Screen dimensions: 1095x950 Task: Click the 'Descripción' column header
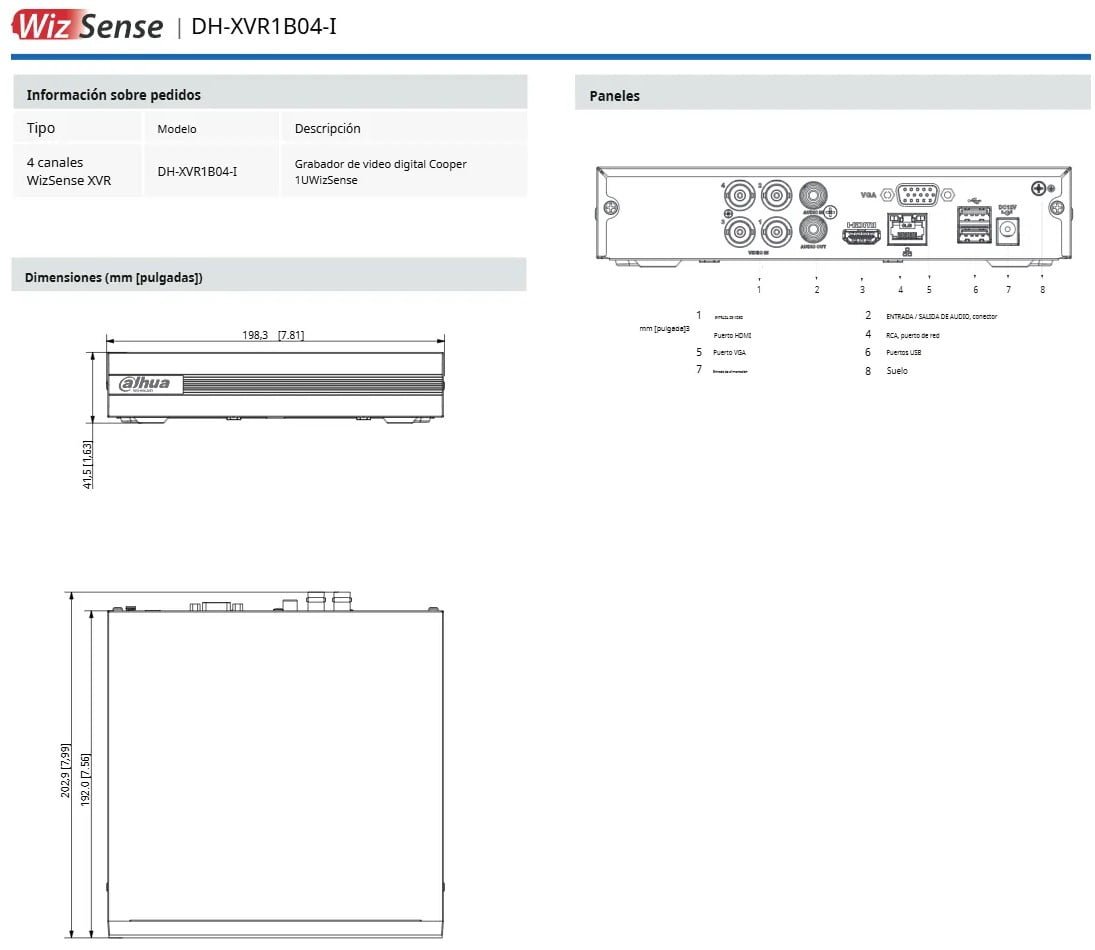tap(328, 129)
